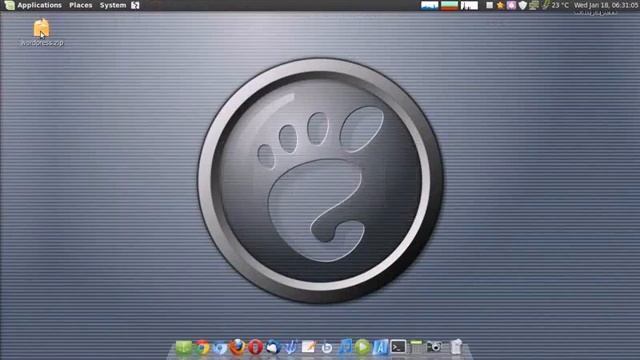Click the small white square tray icon
Viewport: 640px width, 360px height.
coord(489,5)
